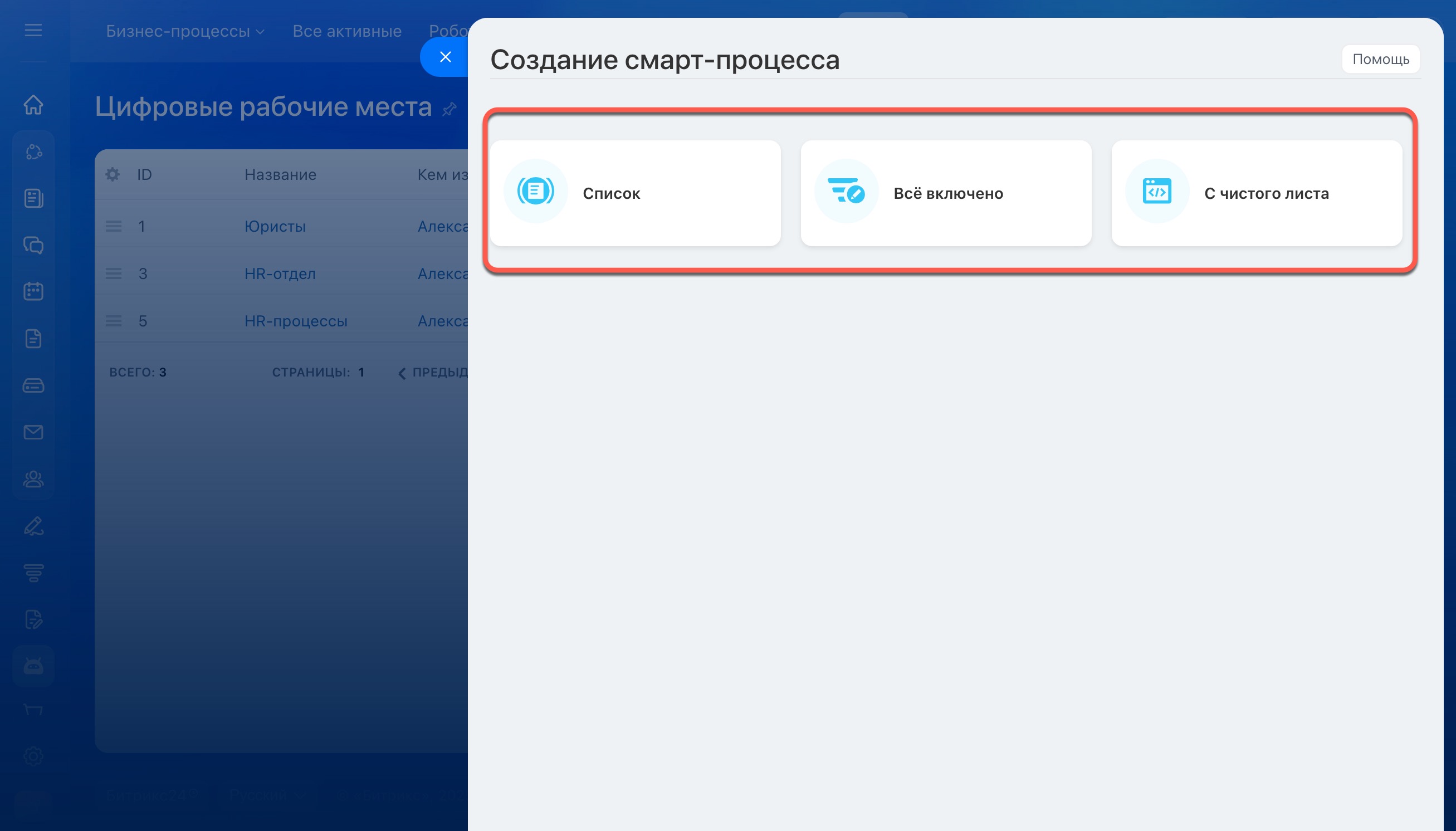Click drag handle of HR-процессы row
This screenshot has width=1456, height=831.
[114, 321]
